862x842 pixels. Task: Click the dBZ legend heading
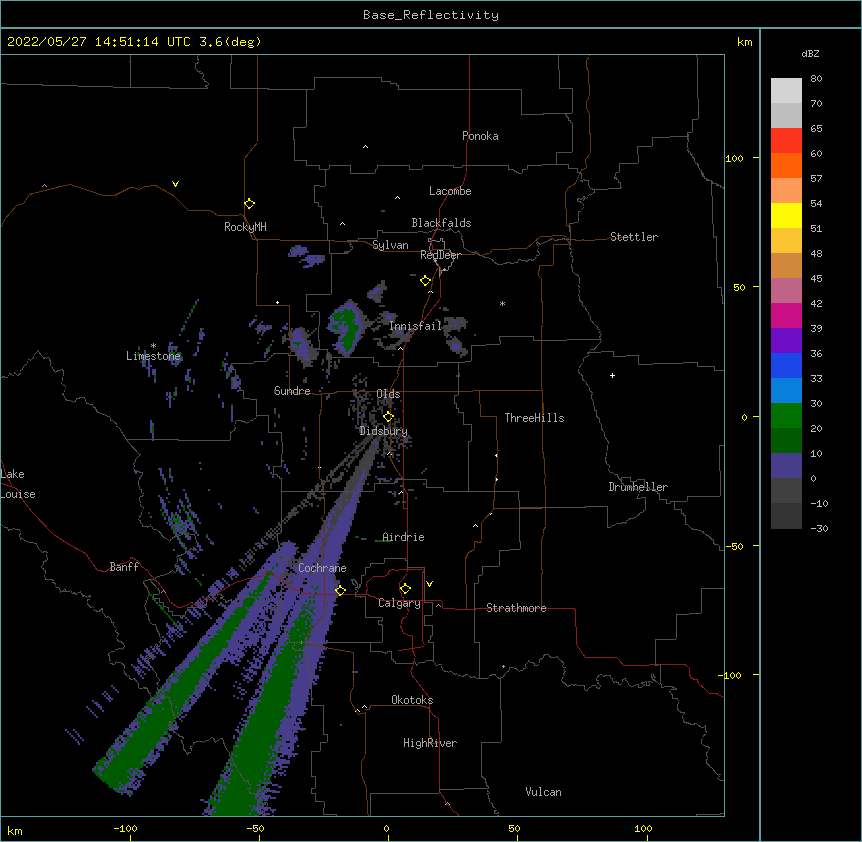(810, 53)
